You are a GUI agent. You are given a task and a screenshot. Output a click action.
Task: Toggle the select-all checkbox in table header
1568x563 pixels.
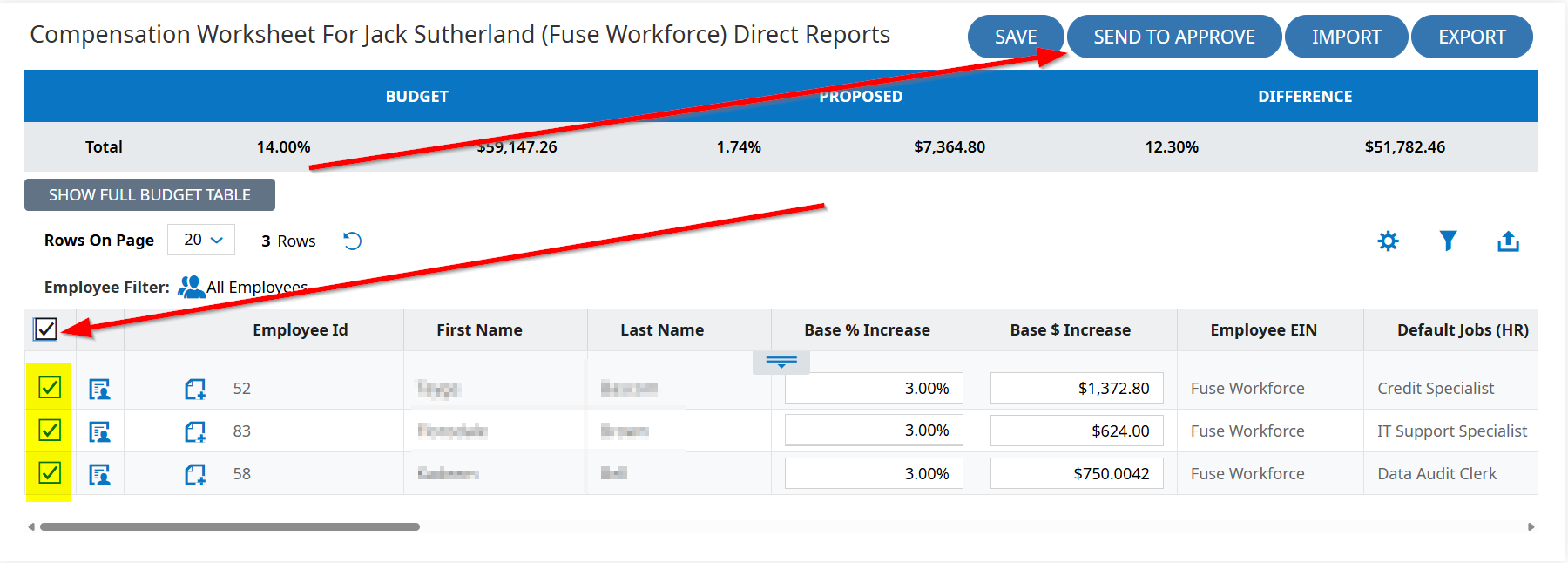point(45,329)
